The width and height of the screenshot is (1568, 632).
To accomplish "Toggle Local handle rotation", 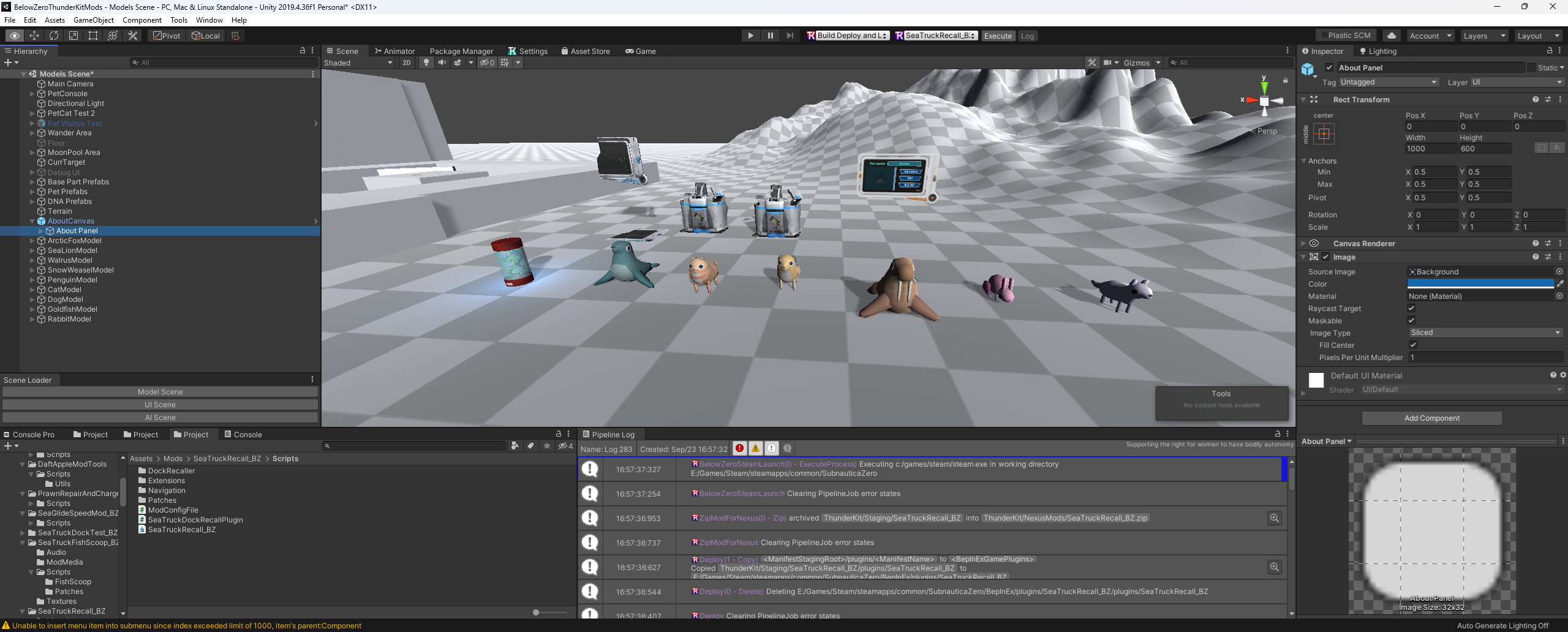I will [206, 36].
